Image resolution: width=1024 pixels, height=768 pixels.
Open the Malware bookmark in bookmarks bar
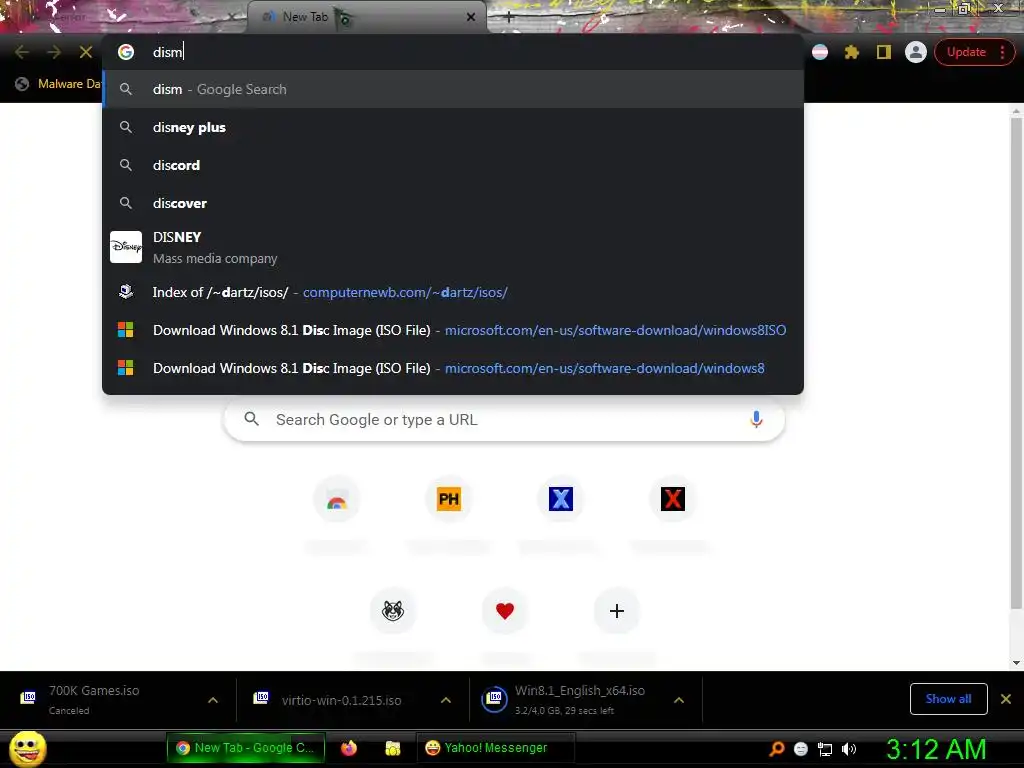pos(61,84)
